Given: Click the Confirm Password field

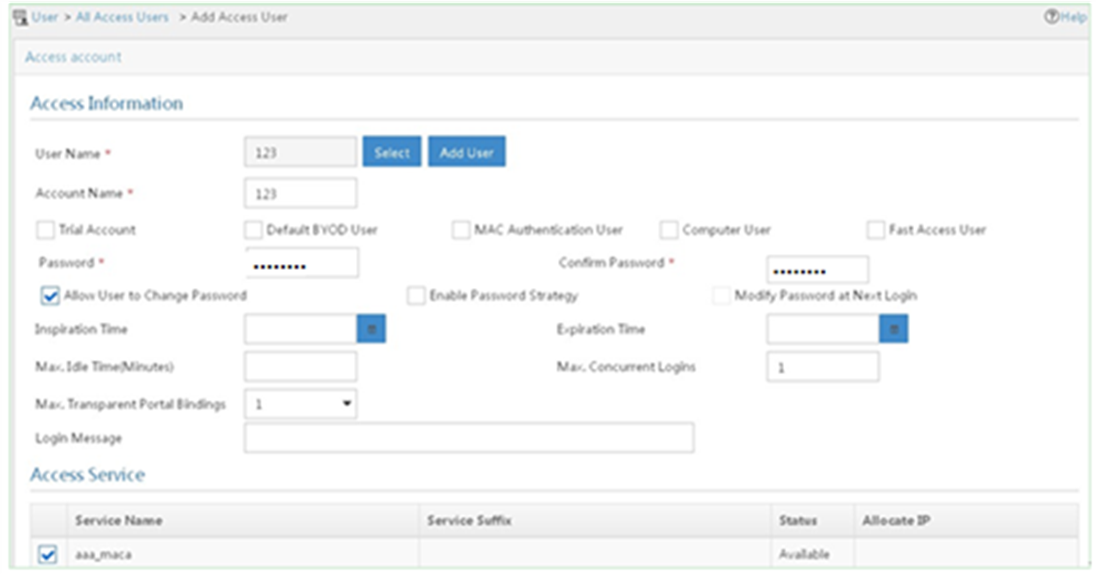Looking at the screenshot, I should [818, 270].
